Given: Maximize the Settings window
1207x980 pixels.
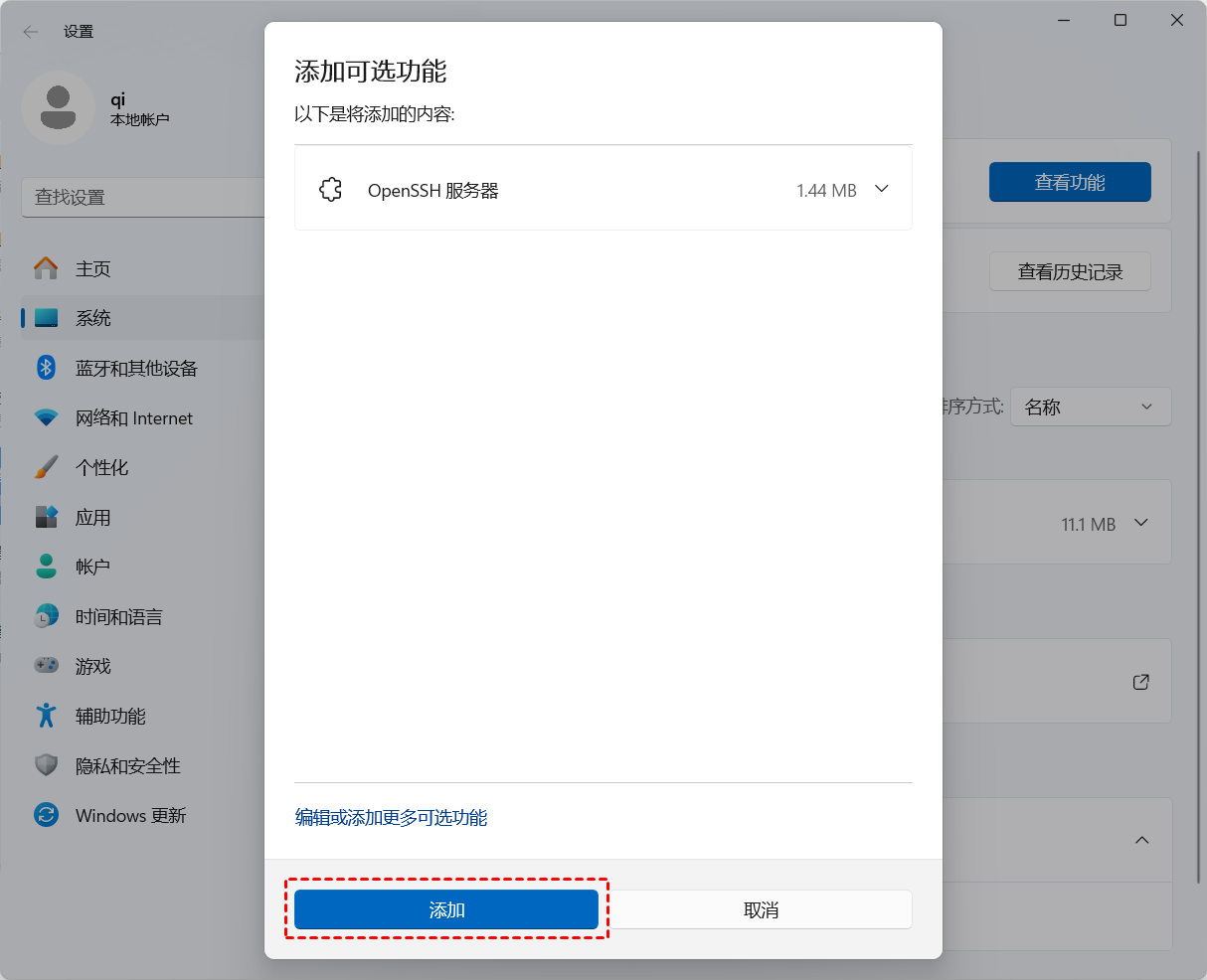Looking at the screenshot, I should click(x=1121, y=20).
